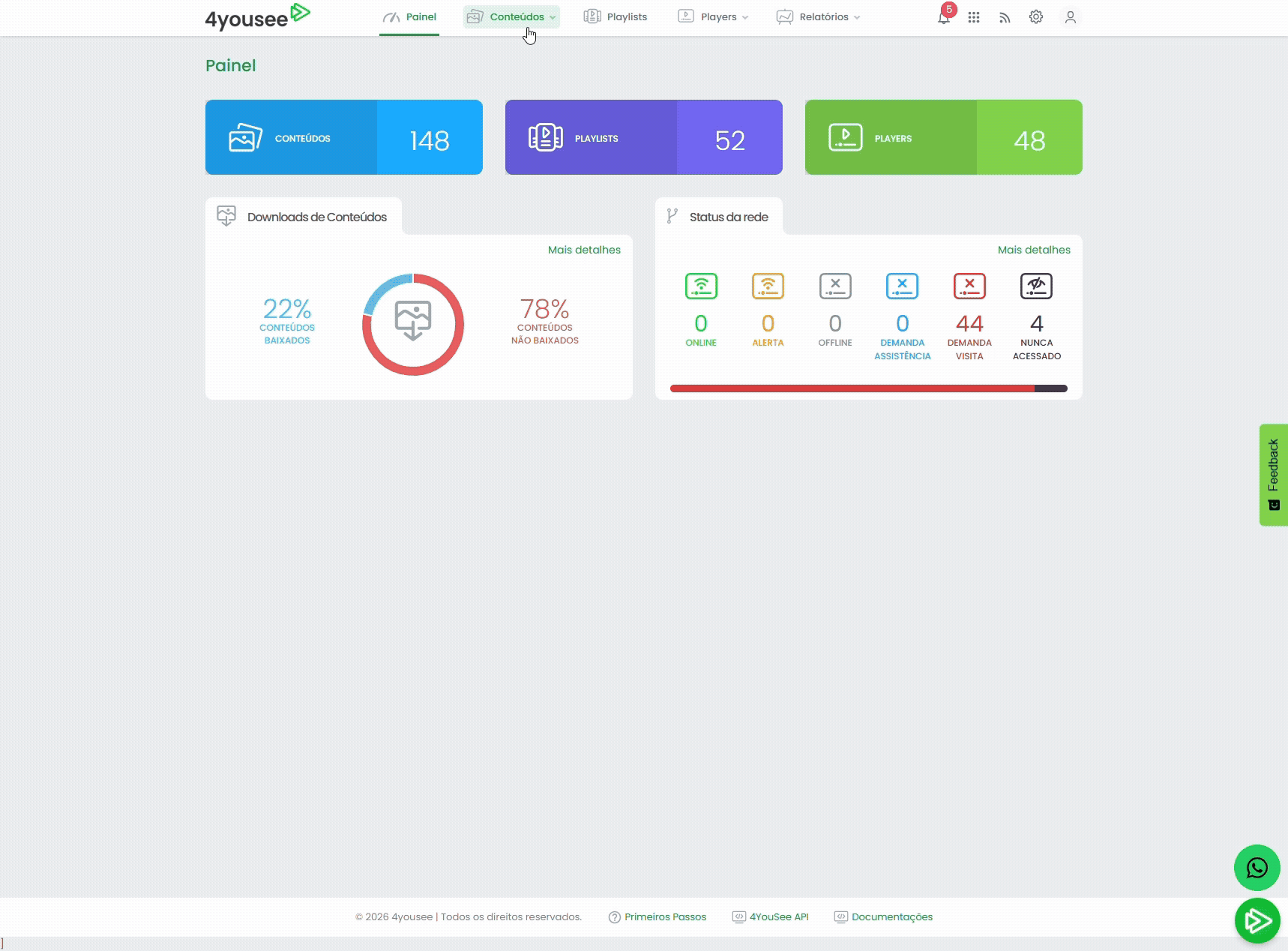
Task: Open the Painel tab
Action: 409,17
